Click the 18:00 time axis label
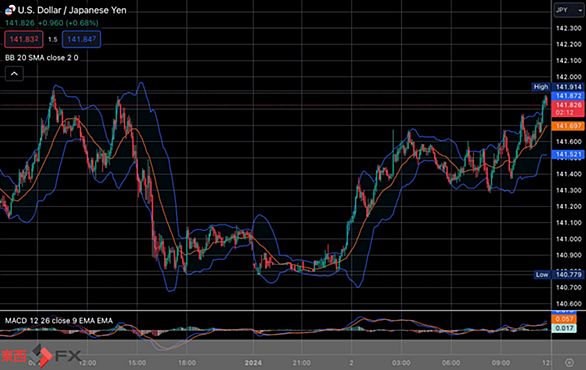The image size is (586, 370). [x=187, y=363]
